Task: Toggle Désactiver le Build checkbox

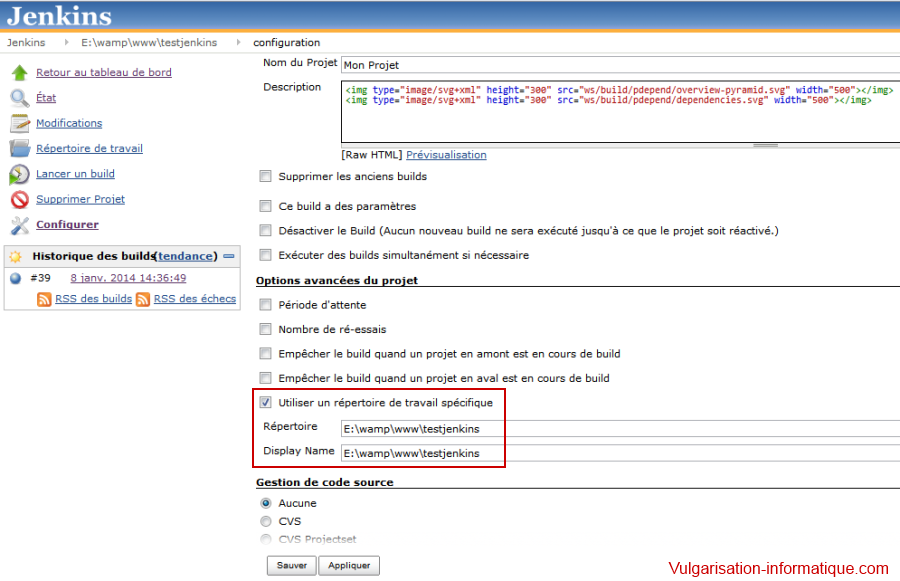Action: pos(265,230)
